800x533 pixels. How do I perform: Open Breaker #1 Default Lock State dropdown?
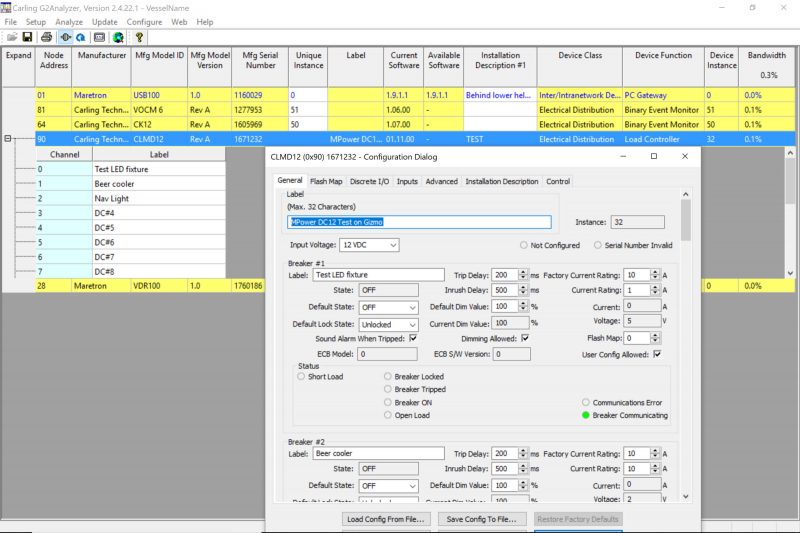[389, 324]
